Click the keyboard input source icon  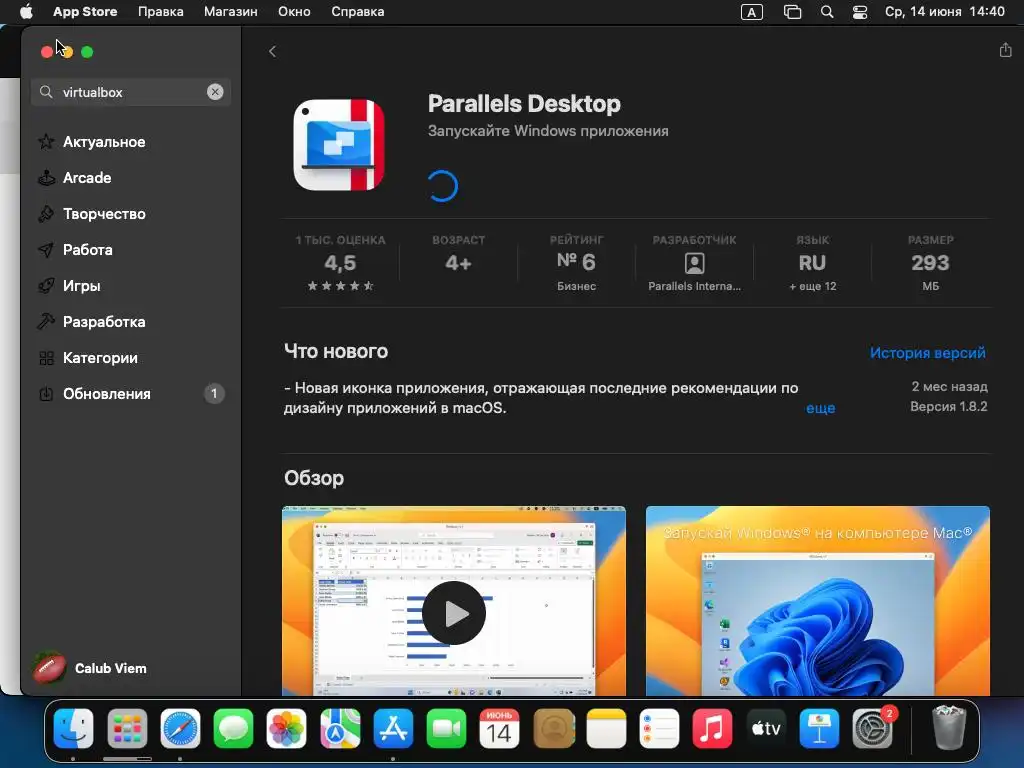coord(752,12)
